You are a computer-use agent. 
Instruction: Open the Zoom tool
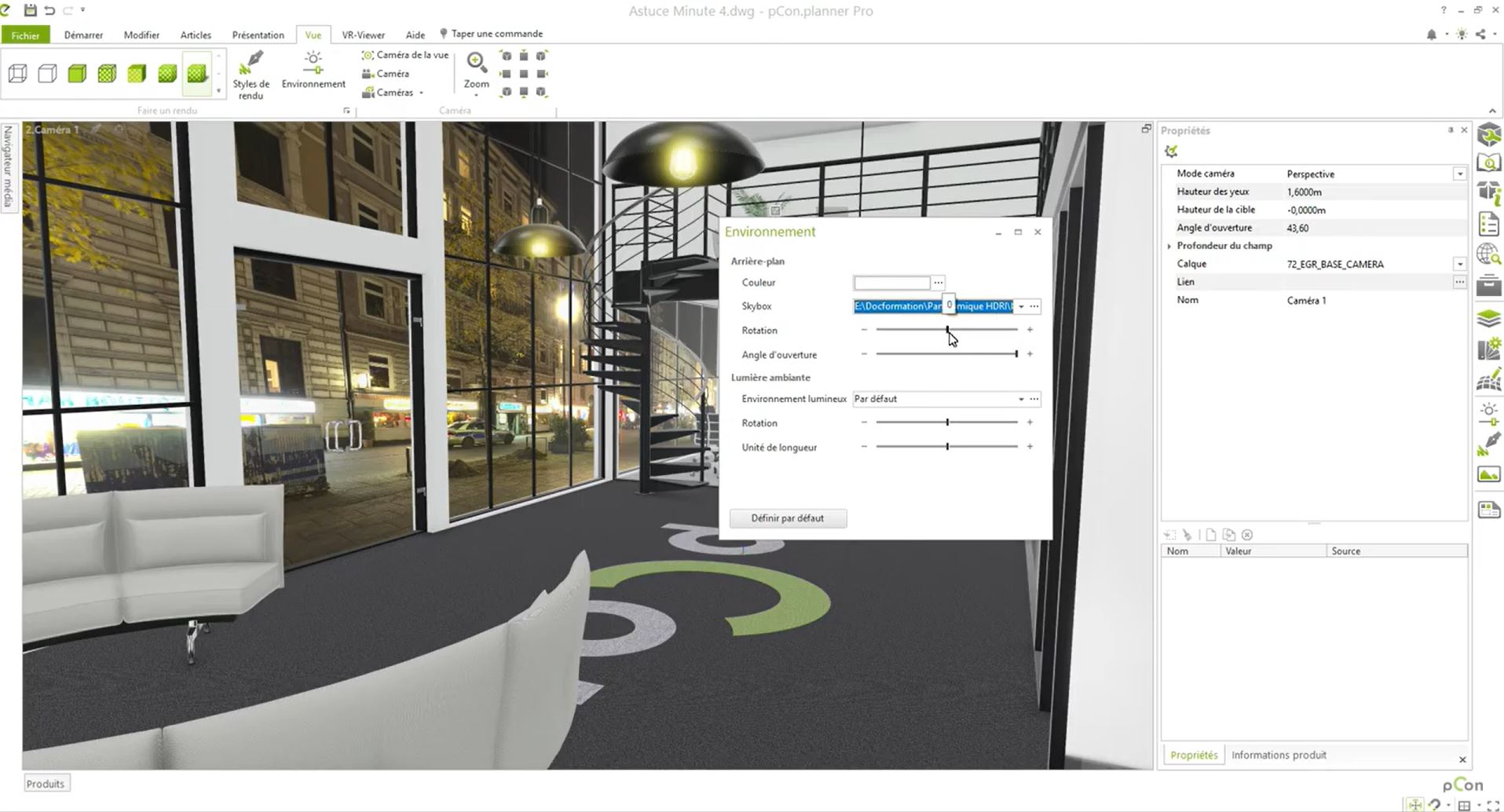[x=476, y=71]
